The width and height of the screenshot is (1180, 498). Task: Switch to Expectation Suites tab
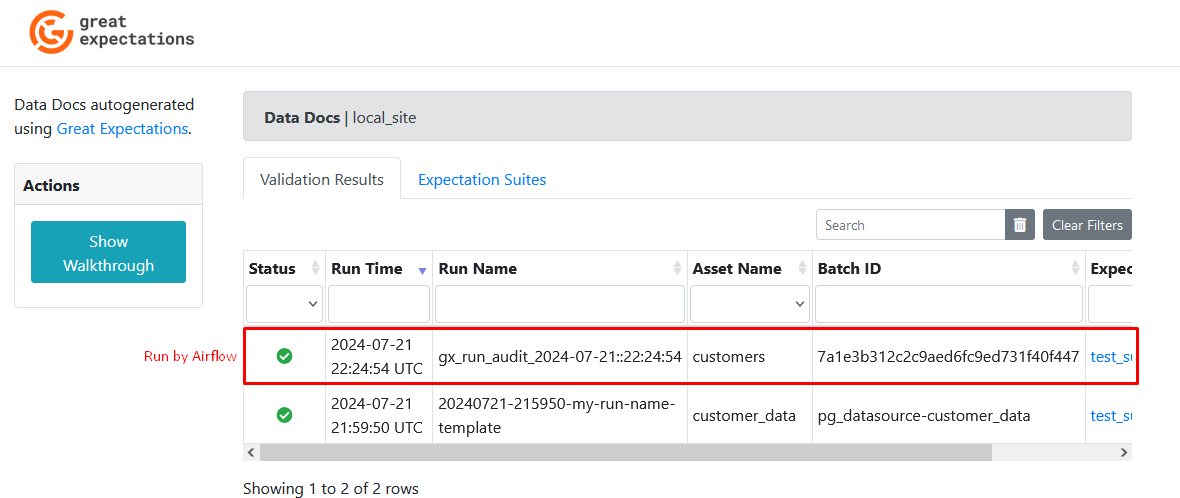pos(482,180)
